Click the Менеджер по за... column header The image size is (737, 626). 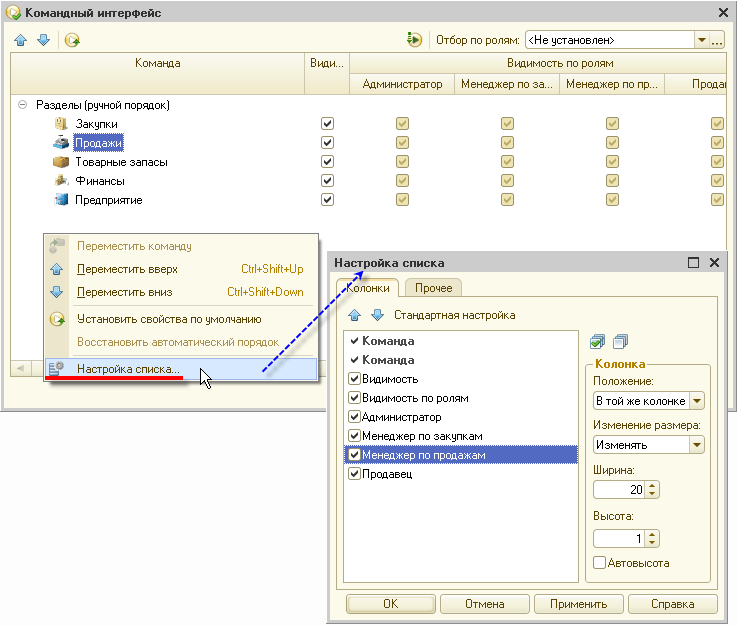click(507, 84)
